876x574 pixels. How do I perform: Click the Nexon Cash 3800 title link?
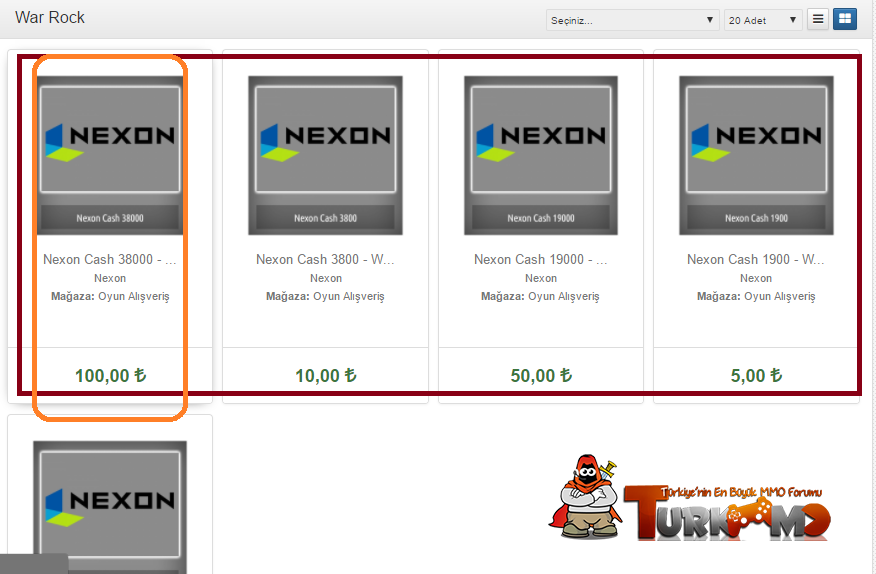pyautogui.click(x=325, y=259)
